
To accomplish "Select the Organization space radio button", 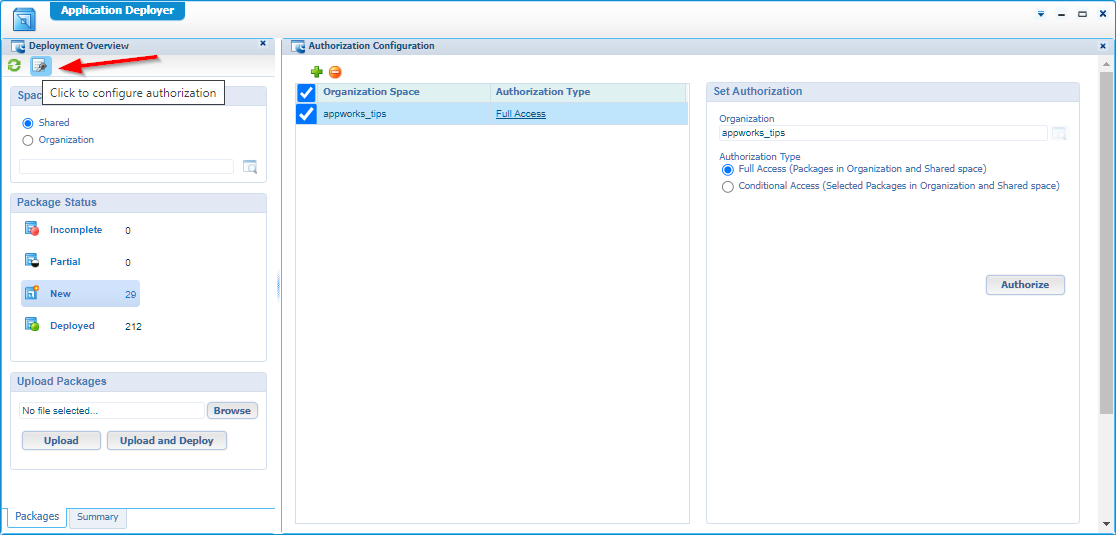I will (x=28, y=140).
